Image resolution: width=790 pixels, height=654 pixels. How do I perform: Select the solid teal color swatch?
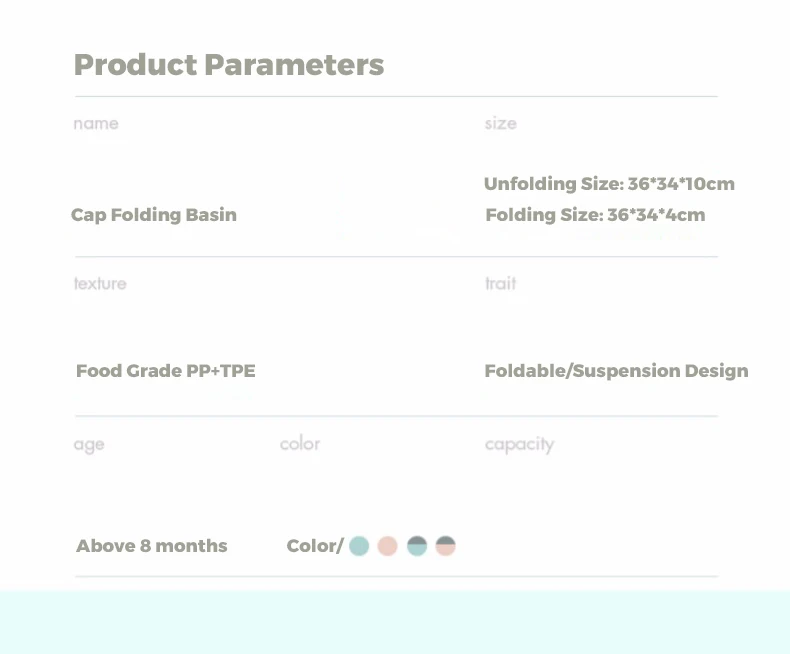pos(359,546)
